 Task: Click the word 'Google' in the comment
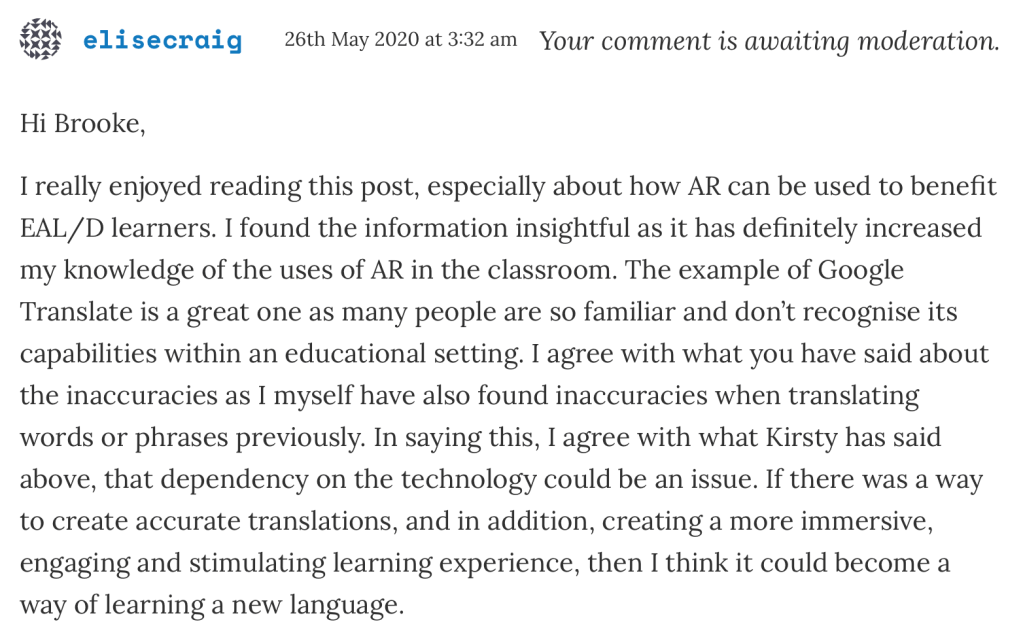861,270
